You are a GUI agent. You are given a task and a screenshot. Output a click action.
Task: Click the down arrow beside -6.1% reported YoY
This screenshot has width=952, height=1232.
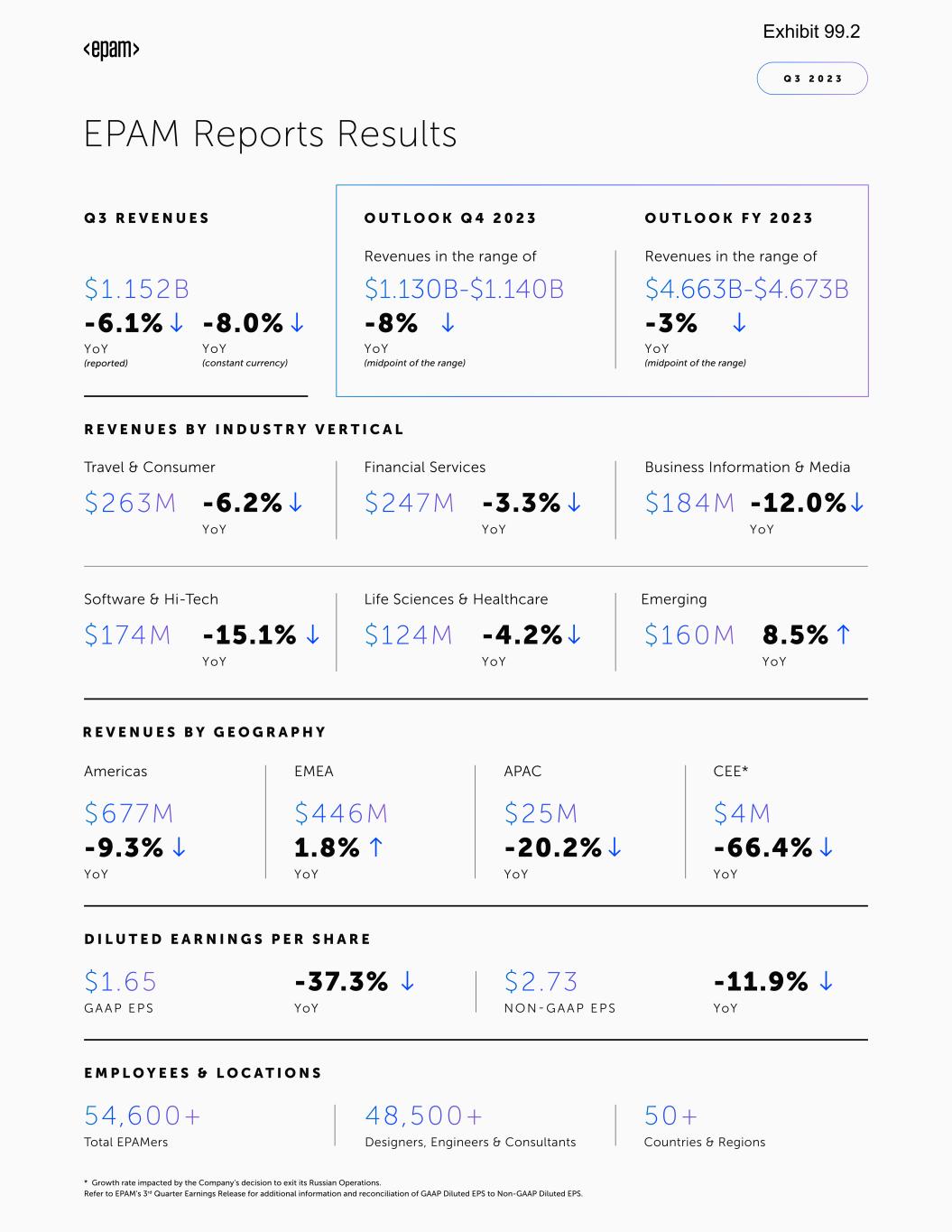(x=177, y=322)
